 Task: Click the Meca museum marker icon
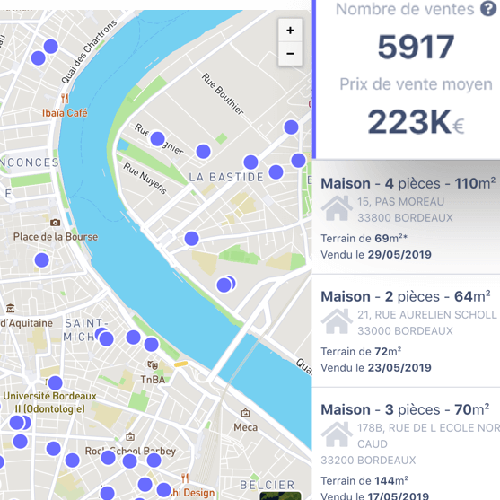click(x=246, y=413)
